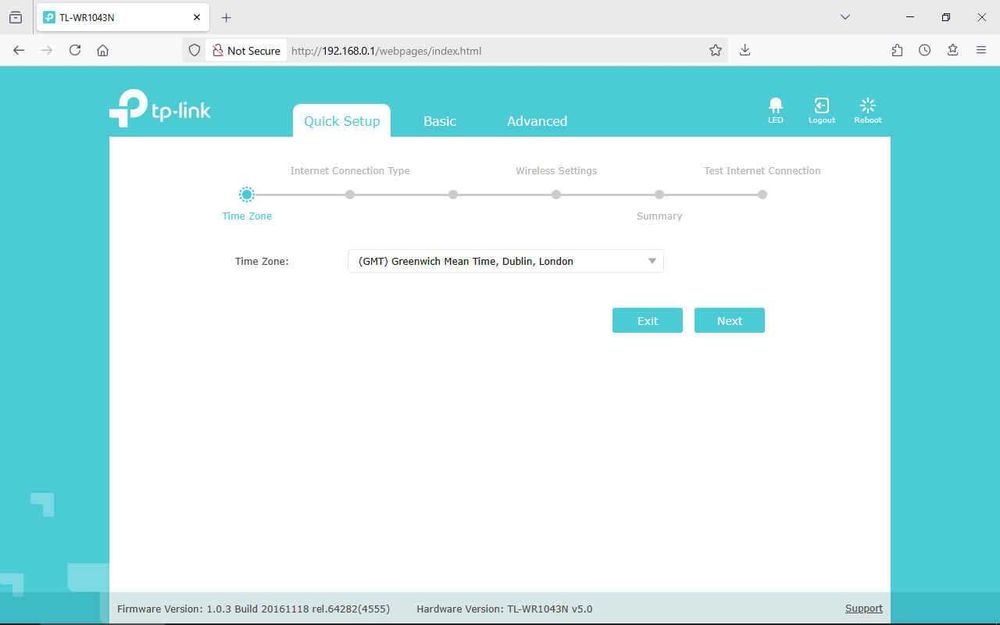Click the Next button
Screen dimensions: 1000x625
click(x=730, y=321)
